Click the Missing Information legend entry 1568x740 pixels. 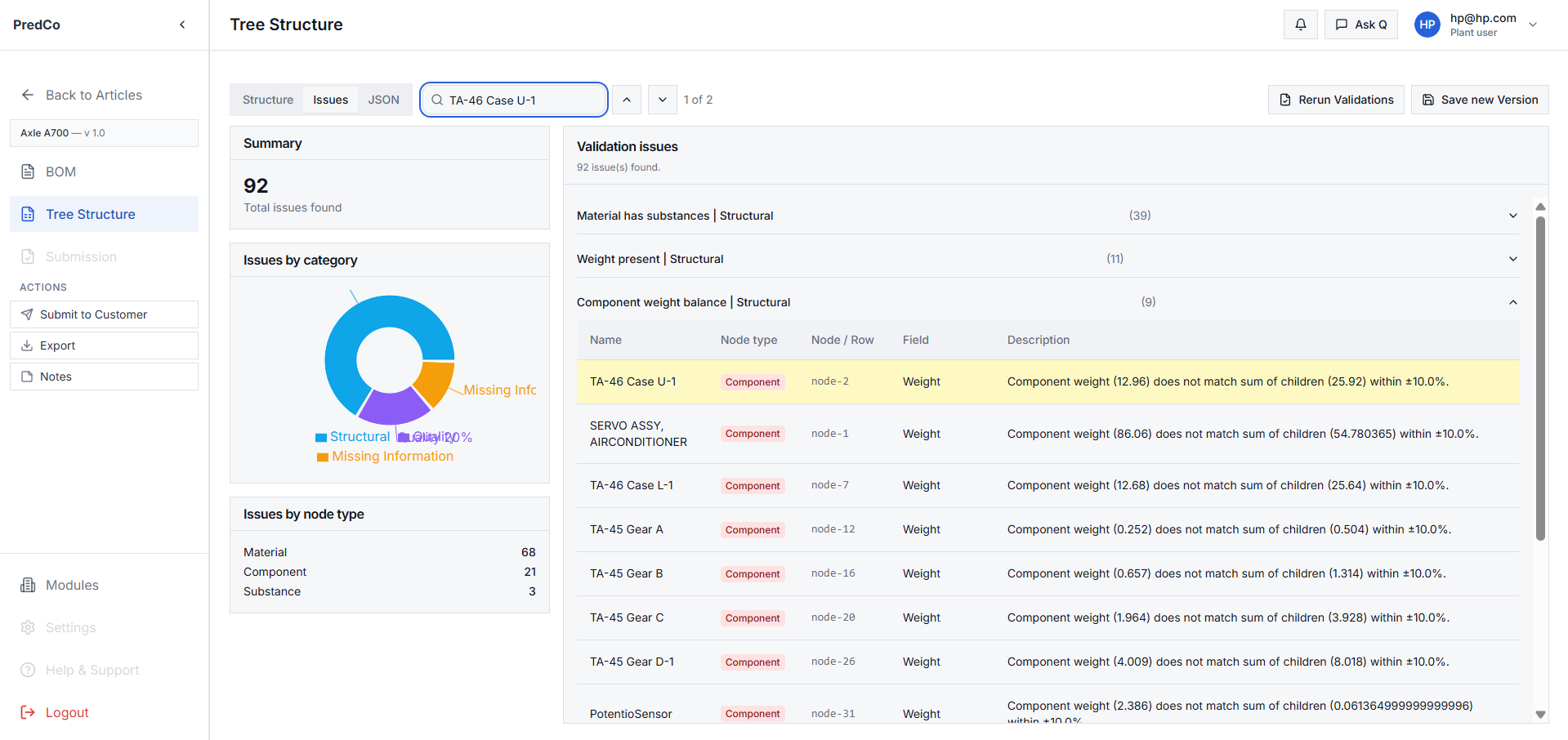(x=386, y=457)
